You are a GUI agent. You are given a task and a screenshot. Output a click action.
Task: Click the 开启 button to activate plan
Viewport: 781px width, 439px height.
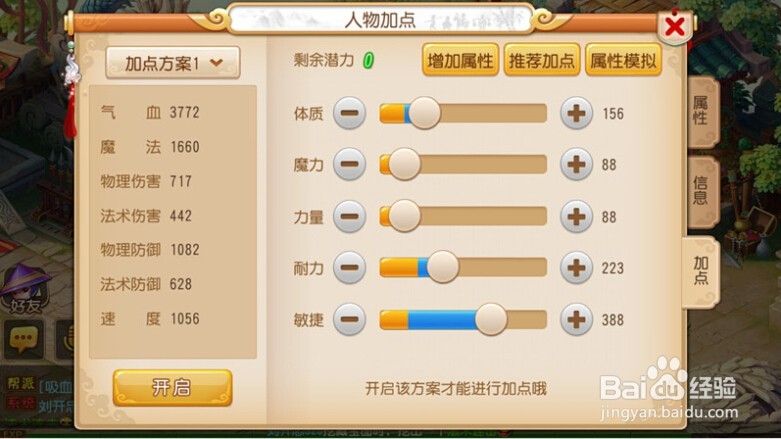(x=172, y=388)
